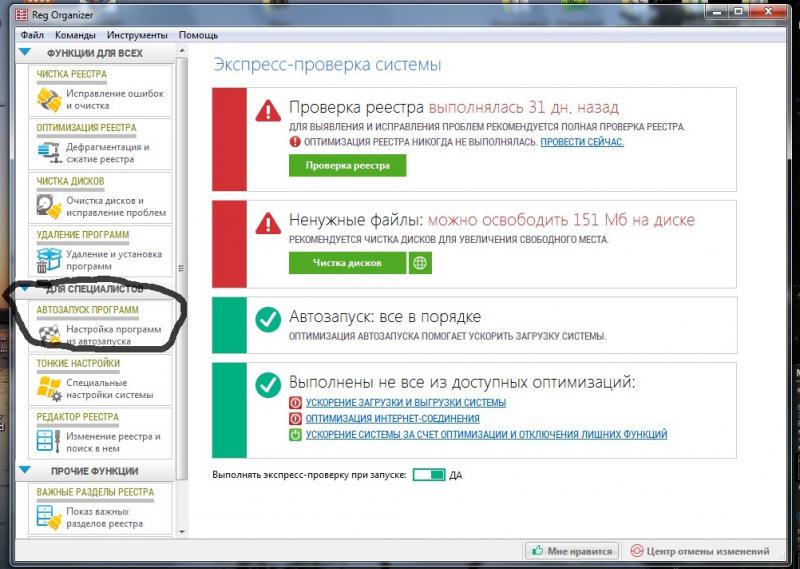Click the Мне нравится button

[572, 551]
